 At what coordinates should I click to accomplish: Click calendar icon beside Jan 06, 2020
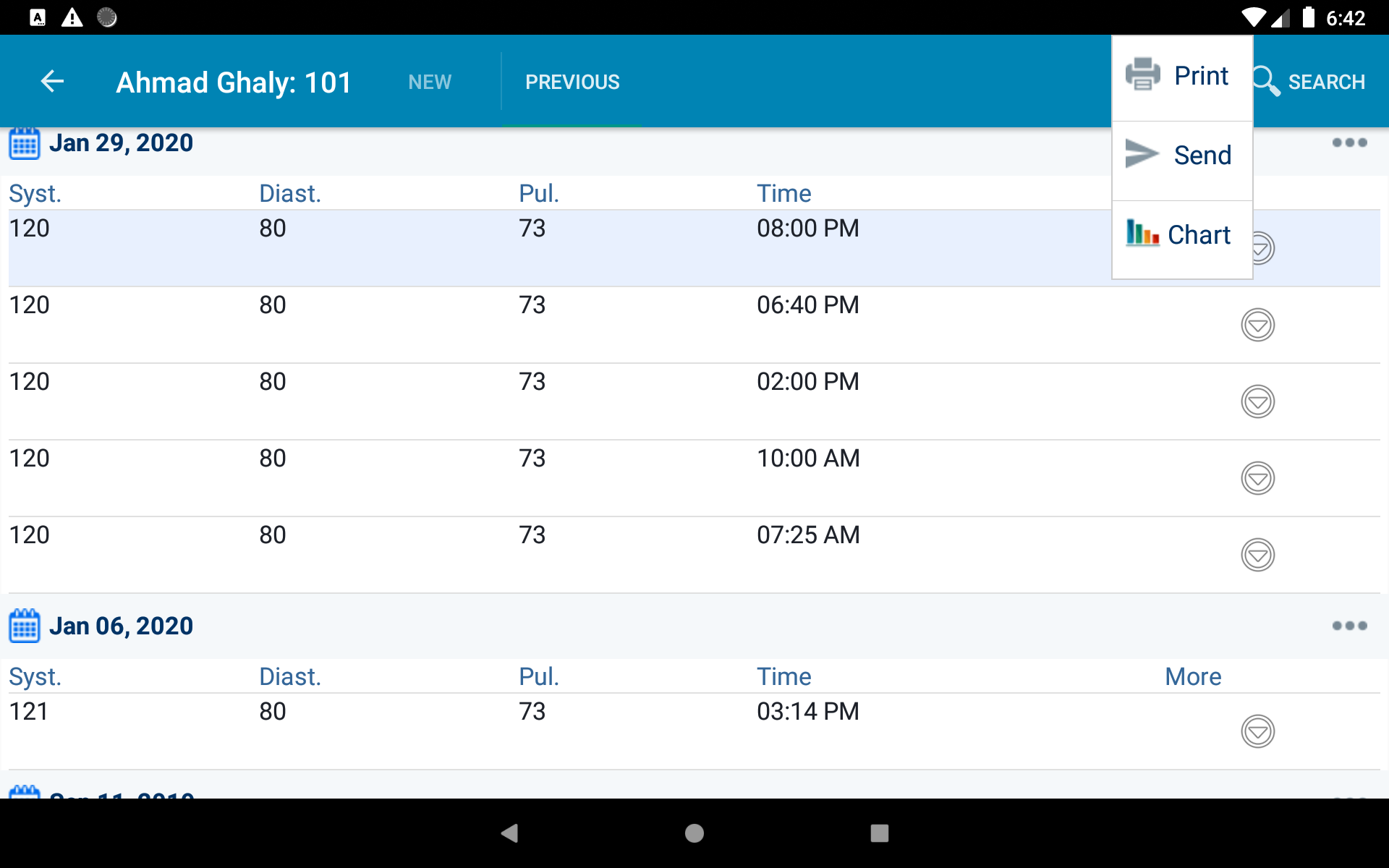(x=25, y=626)
